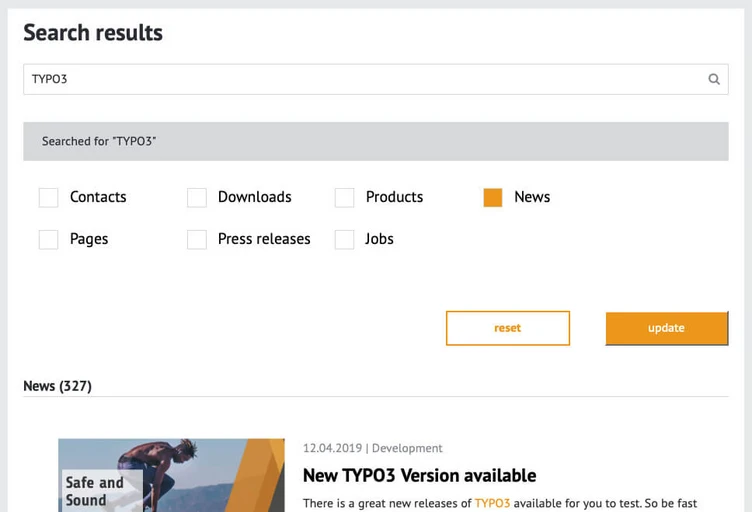Check the Press releases filter checkbox
Image resolution: width=752 pixels, height=512 pixels.
(197, 239)
